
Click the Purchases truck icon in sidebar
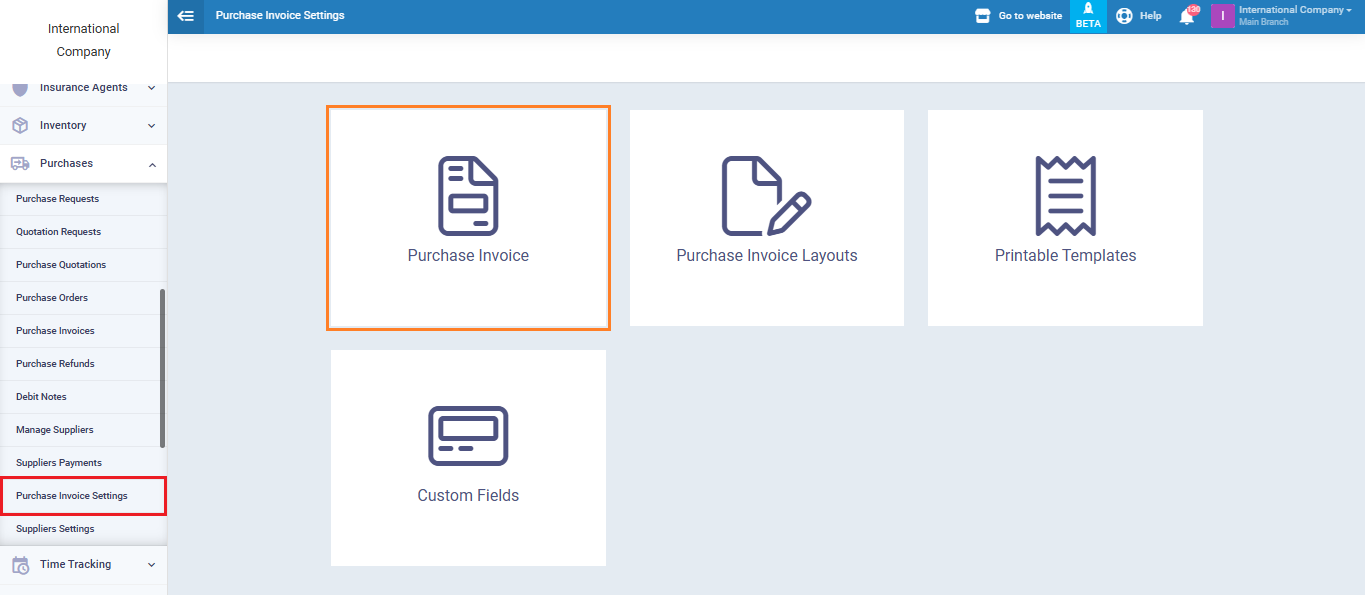[x=20, y=164]
